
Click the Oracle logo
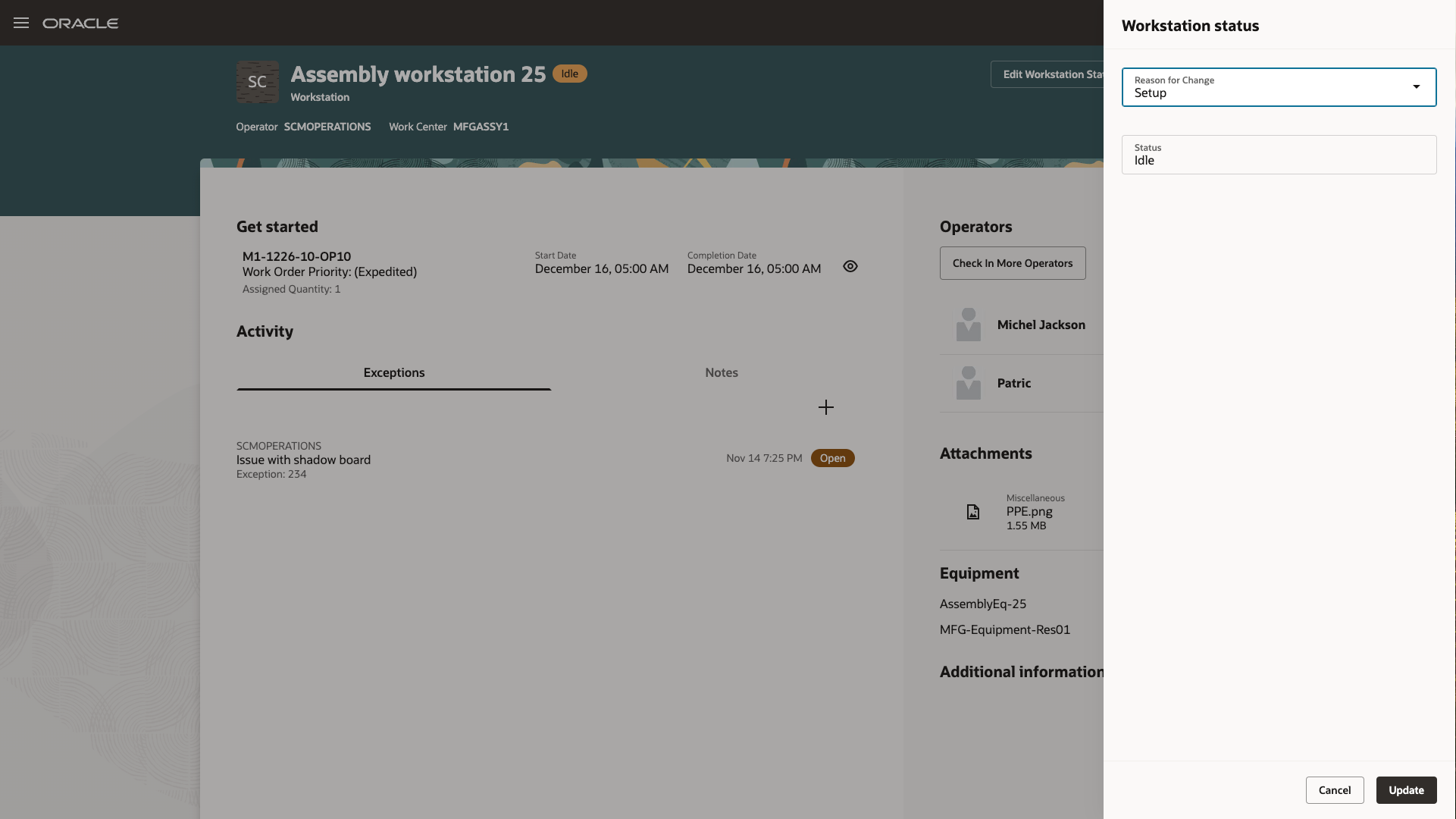(80, 24)
